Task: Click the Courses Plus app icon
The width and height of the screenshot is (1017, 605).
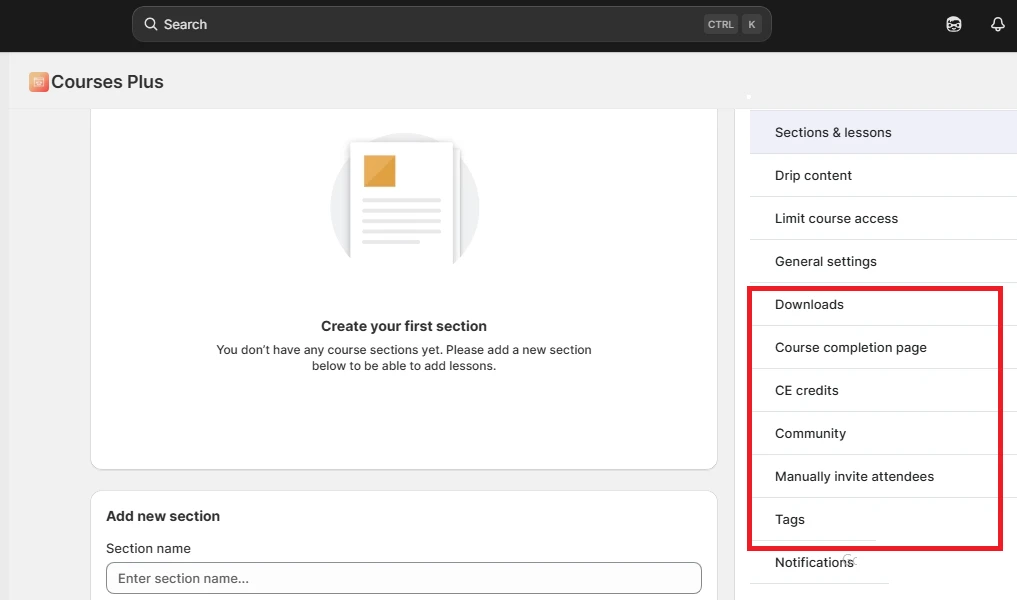Action: [x=38, y=81]
